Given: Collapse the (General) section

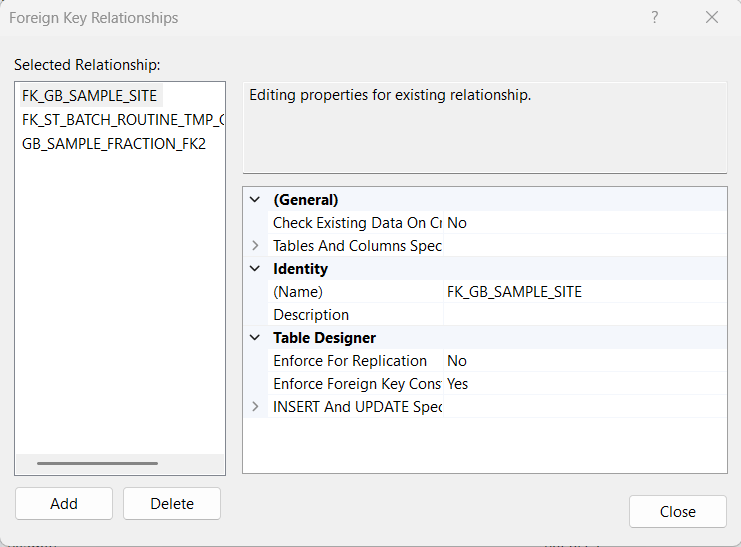Looking at the screenshot, I should click(x=255, y=200).
